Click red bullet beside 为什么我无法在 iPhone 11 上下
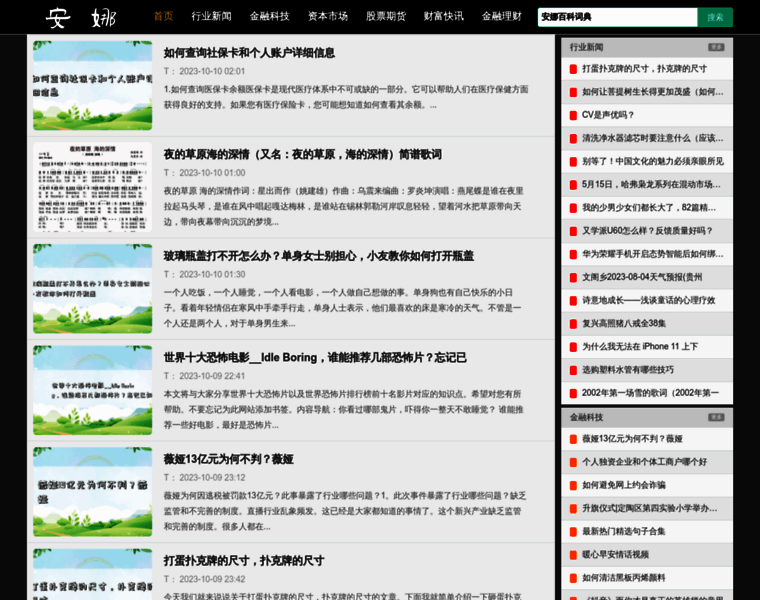 (573, 347)
